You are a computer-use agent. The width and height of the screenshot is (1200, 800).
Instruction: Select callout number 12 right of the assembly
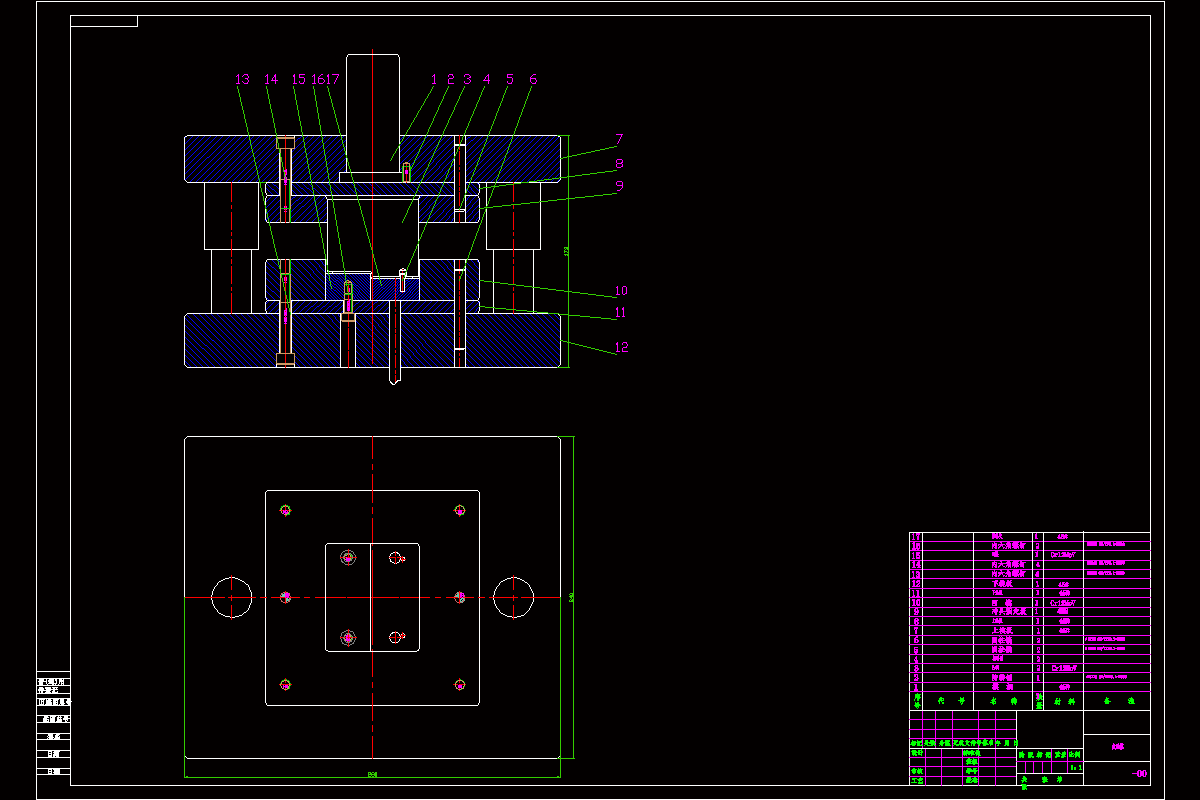621,347
